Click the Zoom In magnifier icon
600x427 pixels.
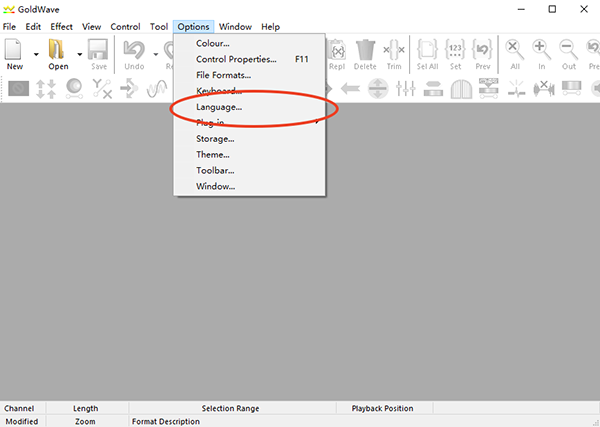pyautogui.click(x=541, y=50)
